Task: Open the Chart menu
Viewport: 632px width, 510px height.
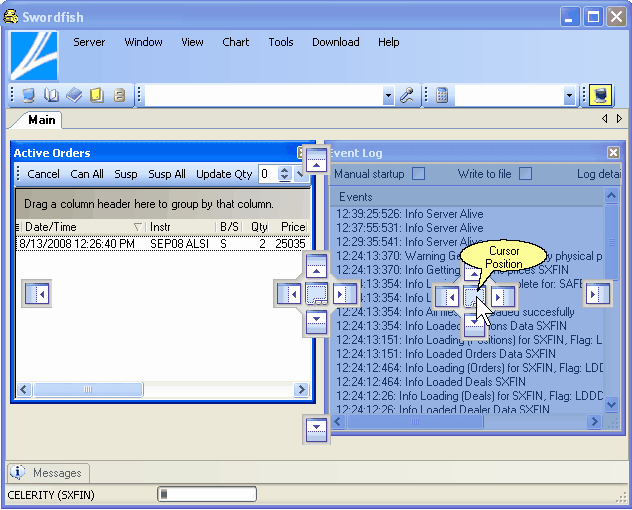Action: (236, 42)
